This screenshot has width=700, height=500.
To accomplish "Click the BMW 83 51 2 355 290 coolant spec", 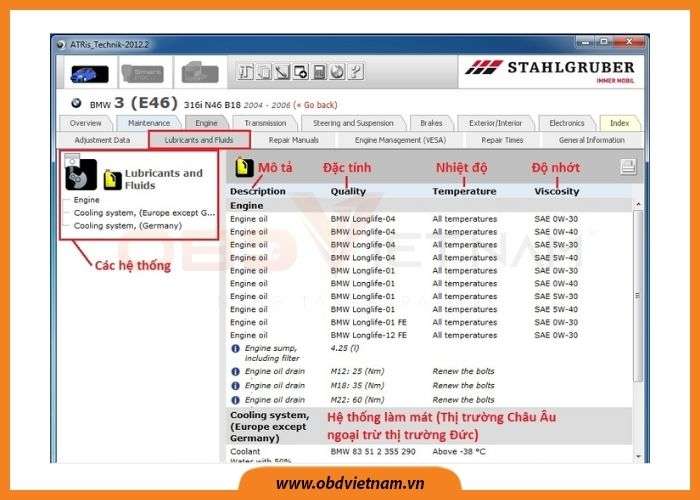I will [373, 452].
